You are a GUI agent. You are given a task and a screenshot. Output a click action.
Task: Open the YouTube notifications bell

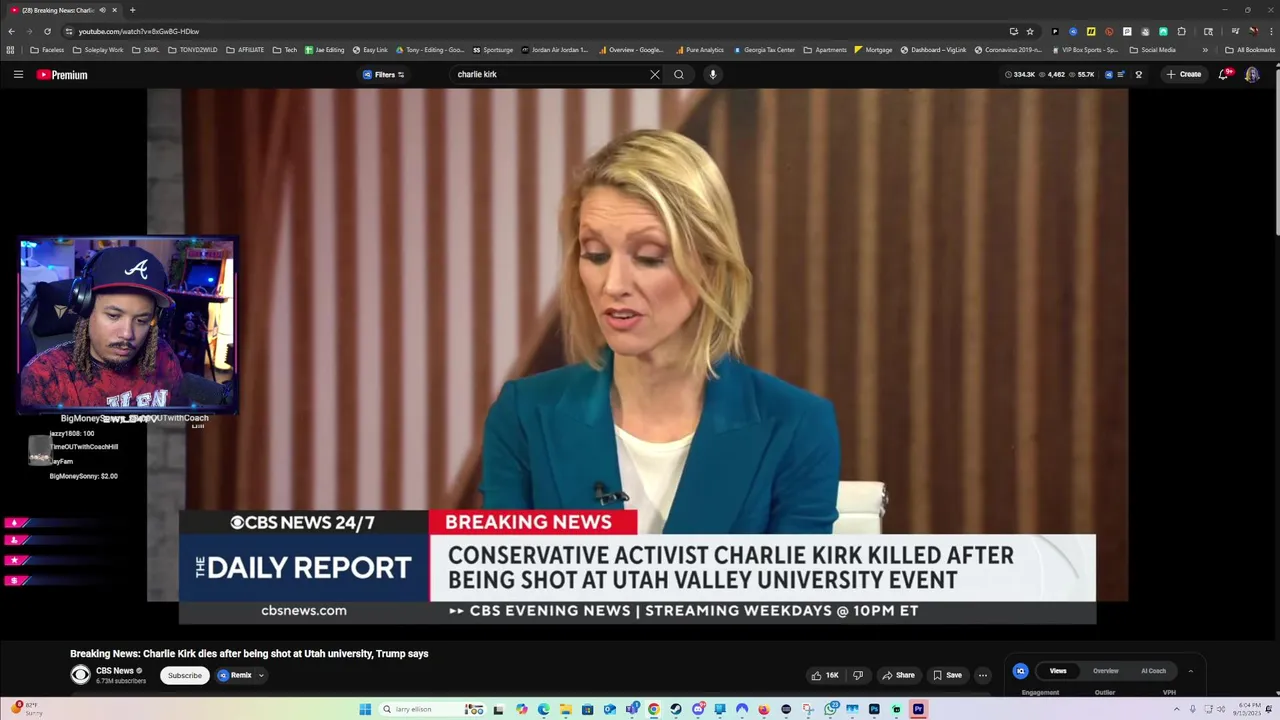[1224, 74]
